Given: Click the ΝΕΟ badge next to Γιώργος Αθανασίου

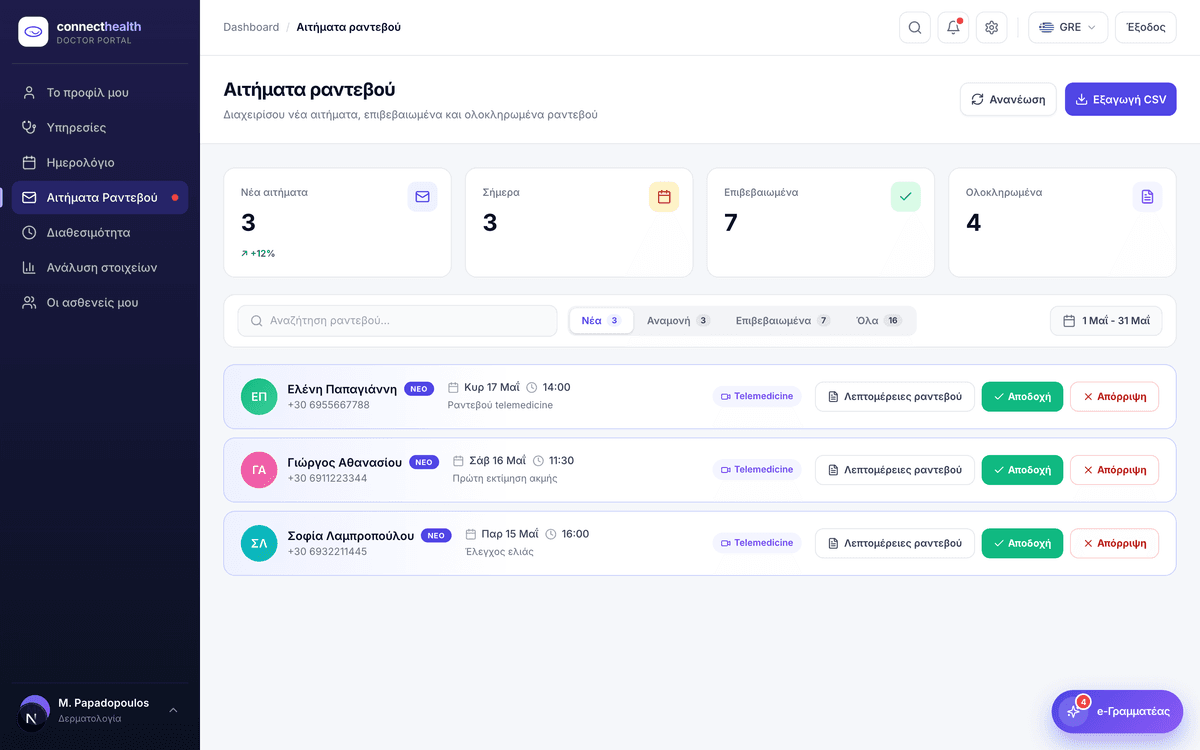Looking at the screenshot, I should 424,462.
